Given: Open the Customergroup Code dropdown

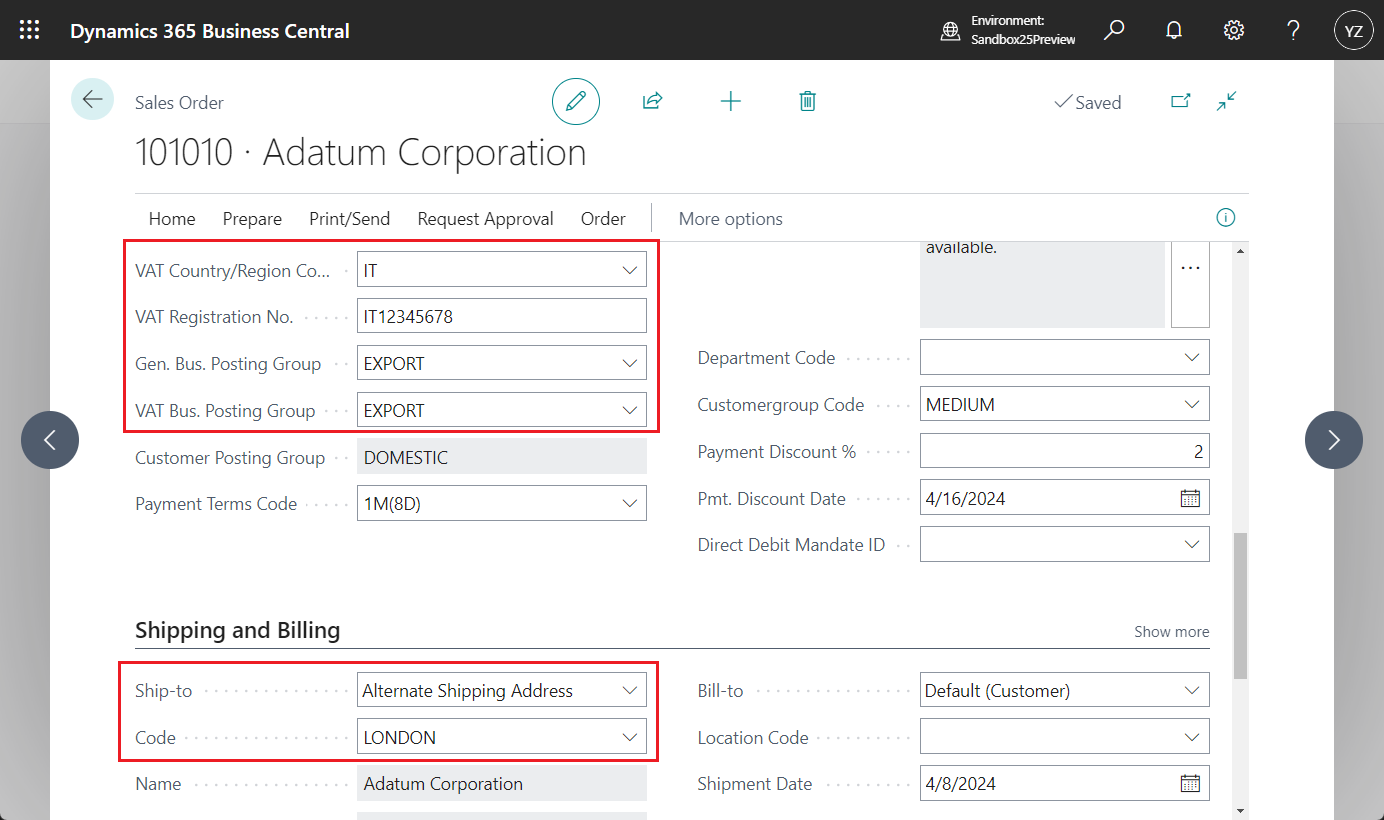Looking at the screenshot, I should pyautogui.click(x=1191, y=403).
